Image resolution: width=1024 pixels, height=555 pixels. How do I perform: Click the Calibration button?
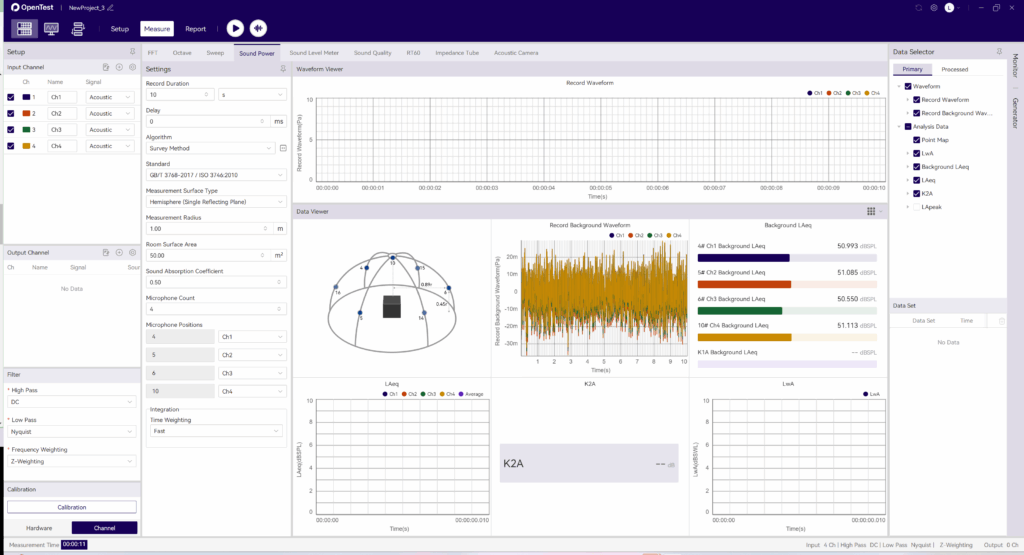71,507
